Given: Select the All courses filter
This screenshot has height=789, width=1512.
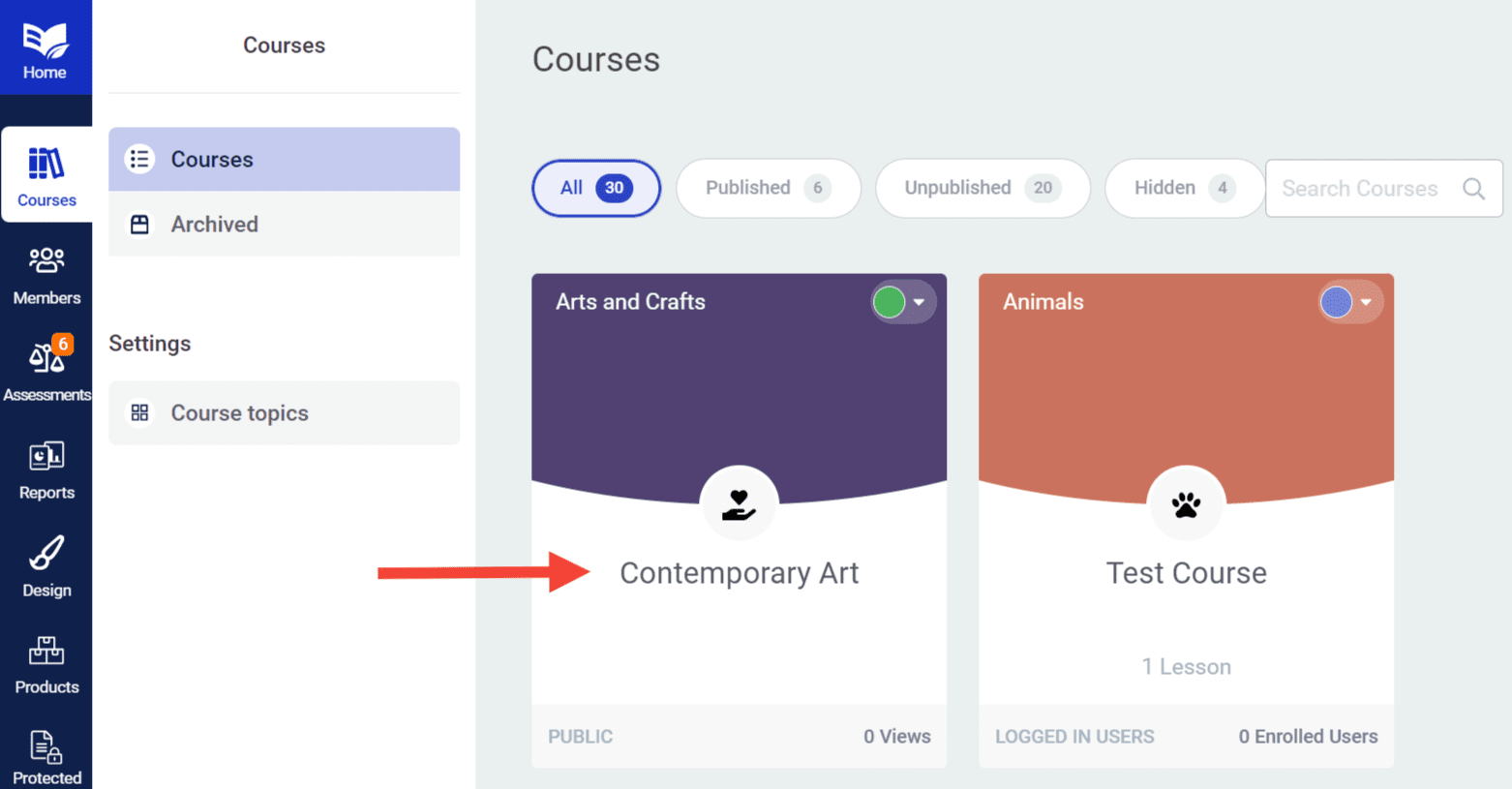Looking at the screenshot, I should 596,188.
